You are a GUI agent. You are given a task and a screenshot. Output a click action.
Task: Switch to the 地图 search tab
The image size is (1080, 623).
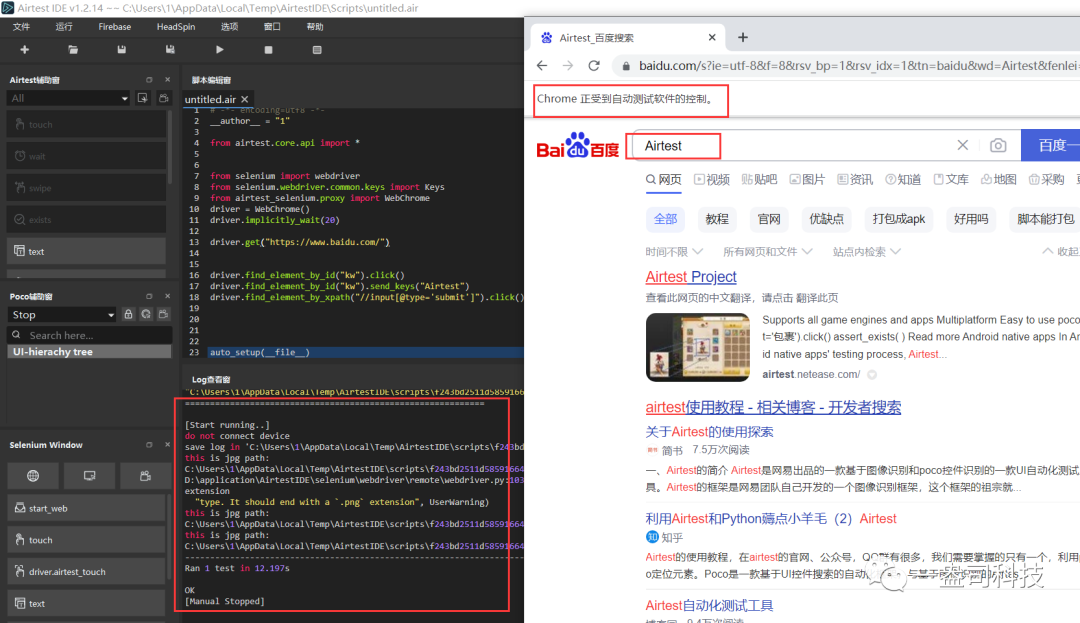pos(999,180)
